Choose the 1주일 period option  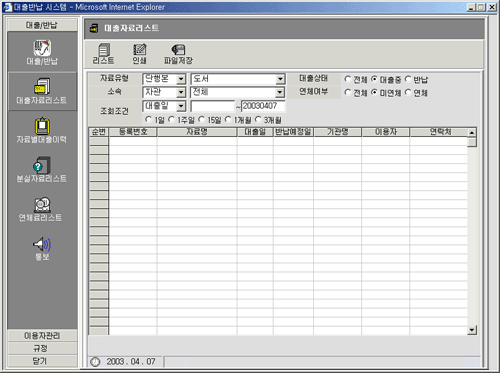click(171, 119)
